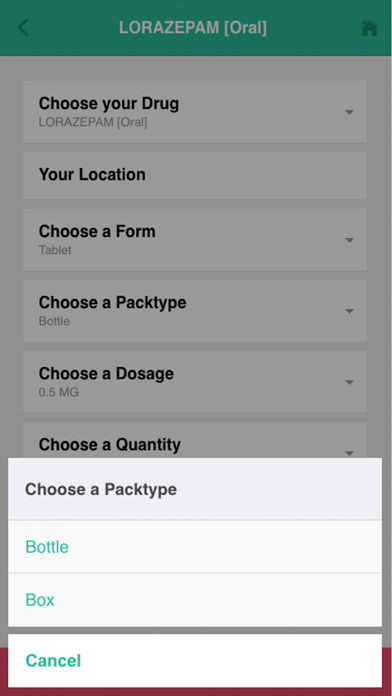392x696 pixels.
Task: Click the Choose a Packtype sheet header
Action: pyautogui.click(x=195, y=489)
